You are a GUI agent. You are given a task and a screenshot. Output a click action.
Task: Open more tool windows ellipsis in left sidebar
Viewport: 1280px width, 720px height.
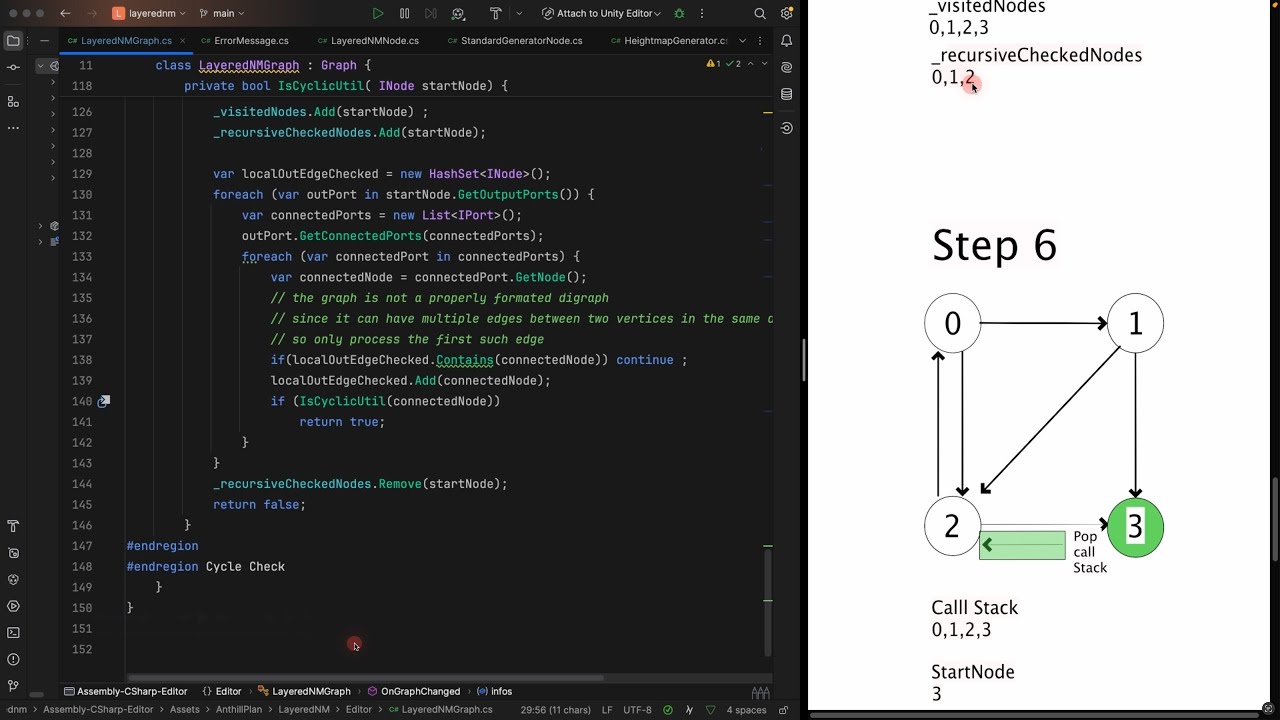coord(13,127)
